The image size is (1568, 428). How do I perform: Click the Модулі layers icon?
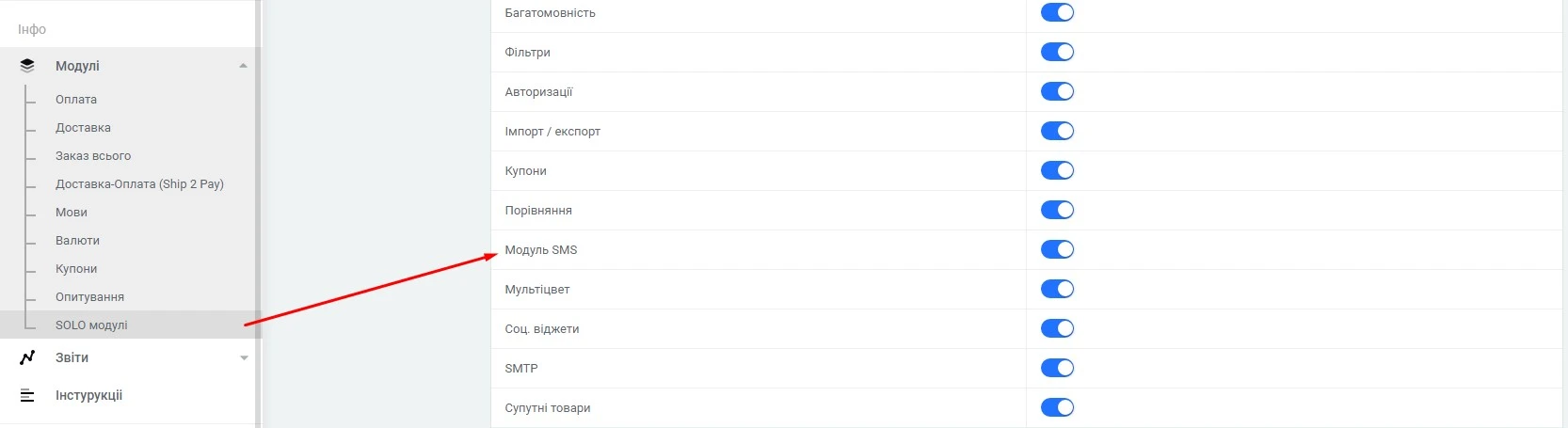(x=27, y=66)
